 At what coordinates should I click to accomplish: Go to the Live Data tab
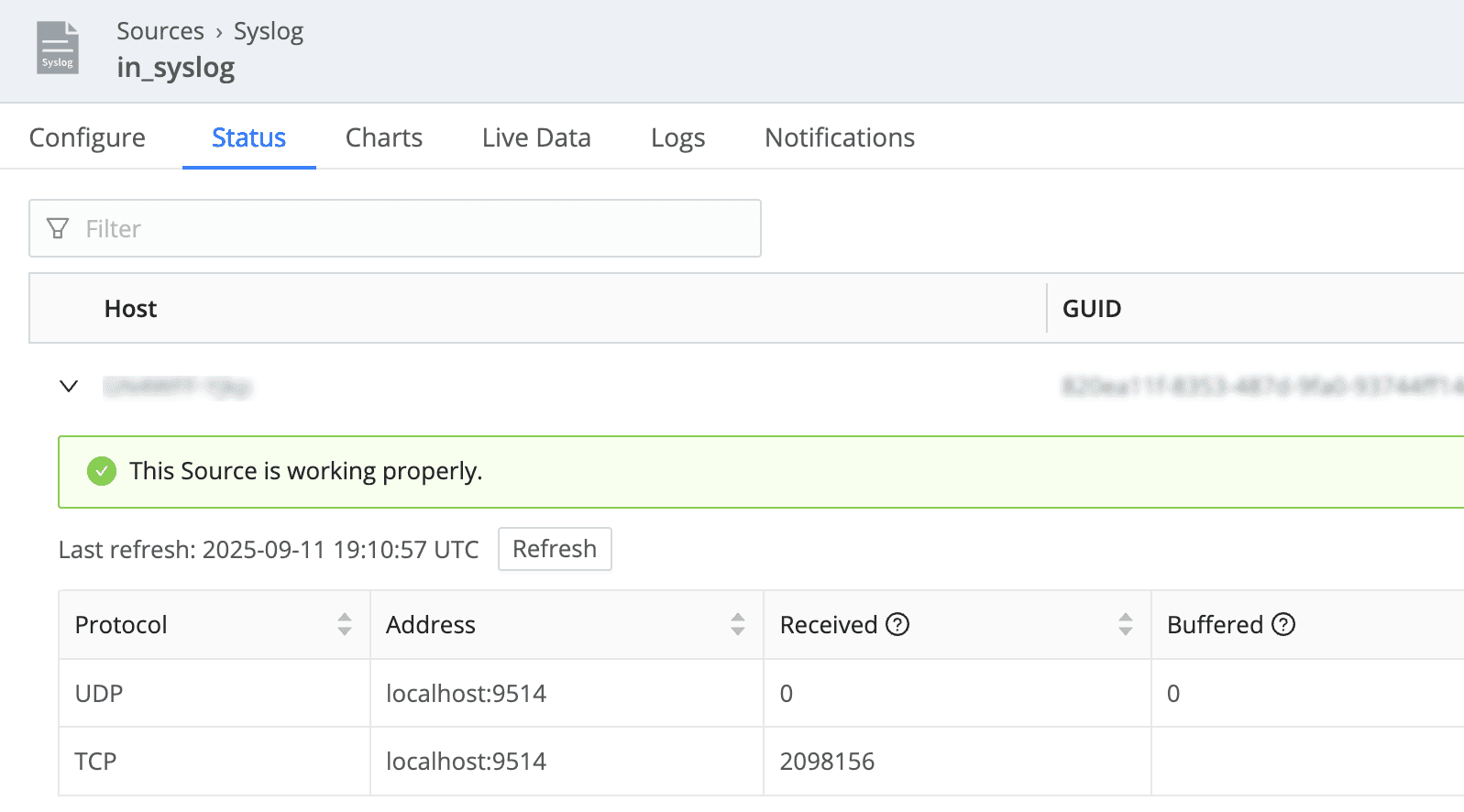coord(536,137)
